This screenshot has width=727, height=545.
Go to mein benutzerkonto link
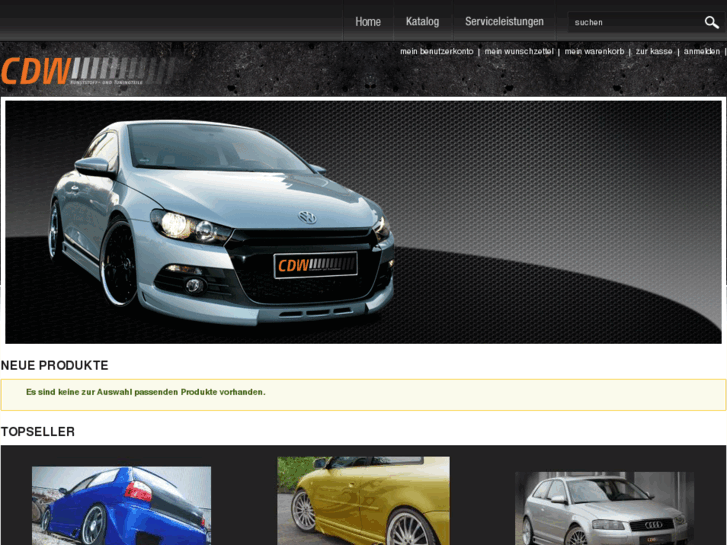point(436,51)
